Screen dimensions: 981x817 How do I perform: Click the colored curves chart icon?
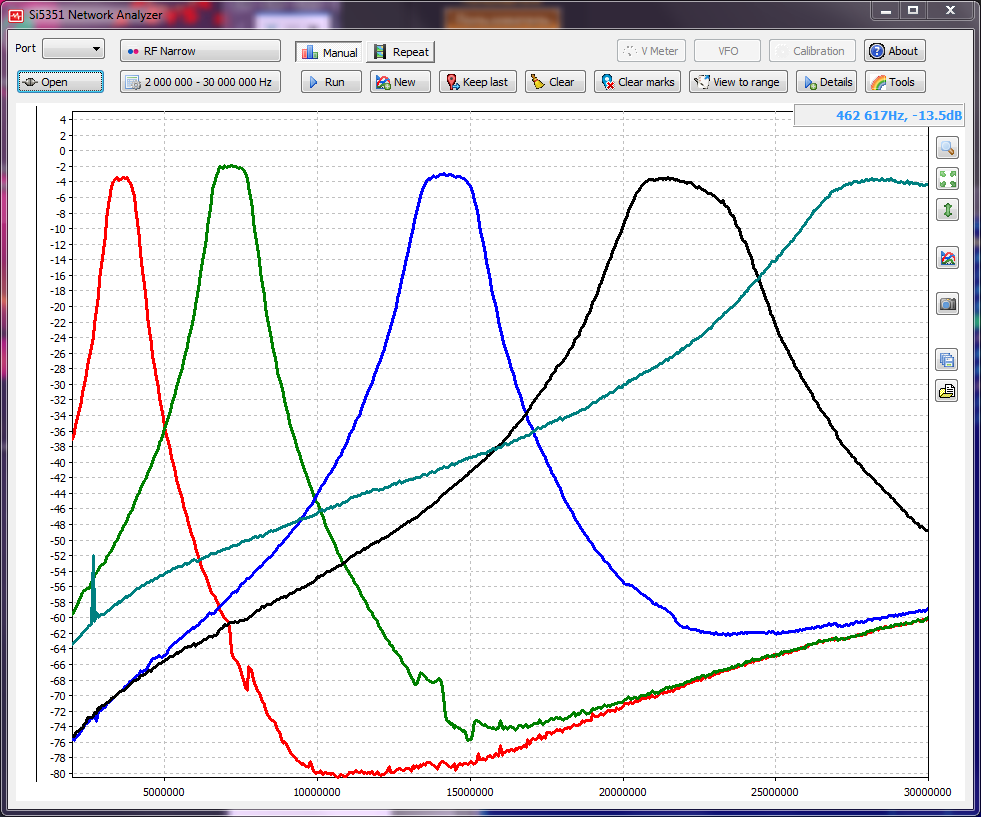coord(946,258)
